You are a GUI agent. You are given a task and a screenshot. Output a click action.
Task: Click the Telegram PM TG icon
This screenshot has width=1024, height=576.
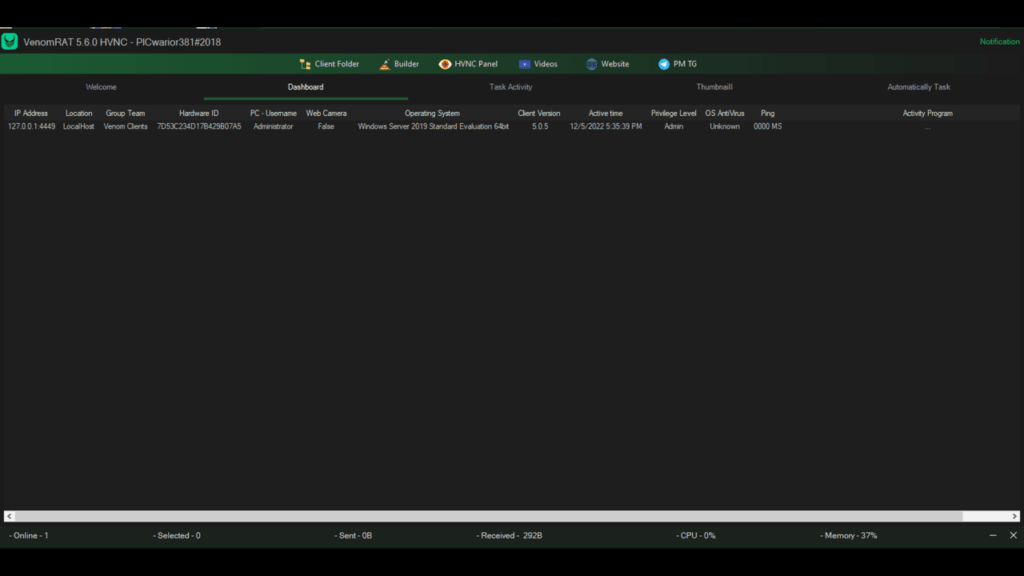pyautogui.click(x=664, y=64)
